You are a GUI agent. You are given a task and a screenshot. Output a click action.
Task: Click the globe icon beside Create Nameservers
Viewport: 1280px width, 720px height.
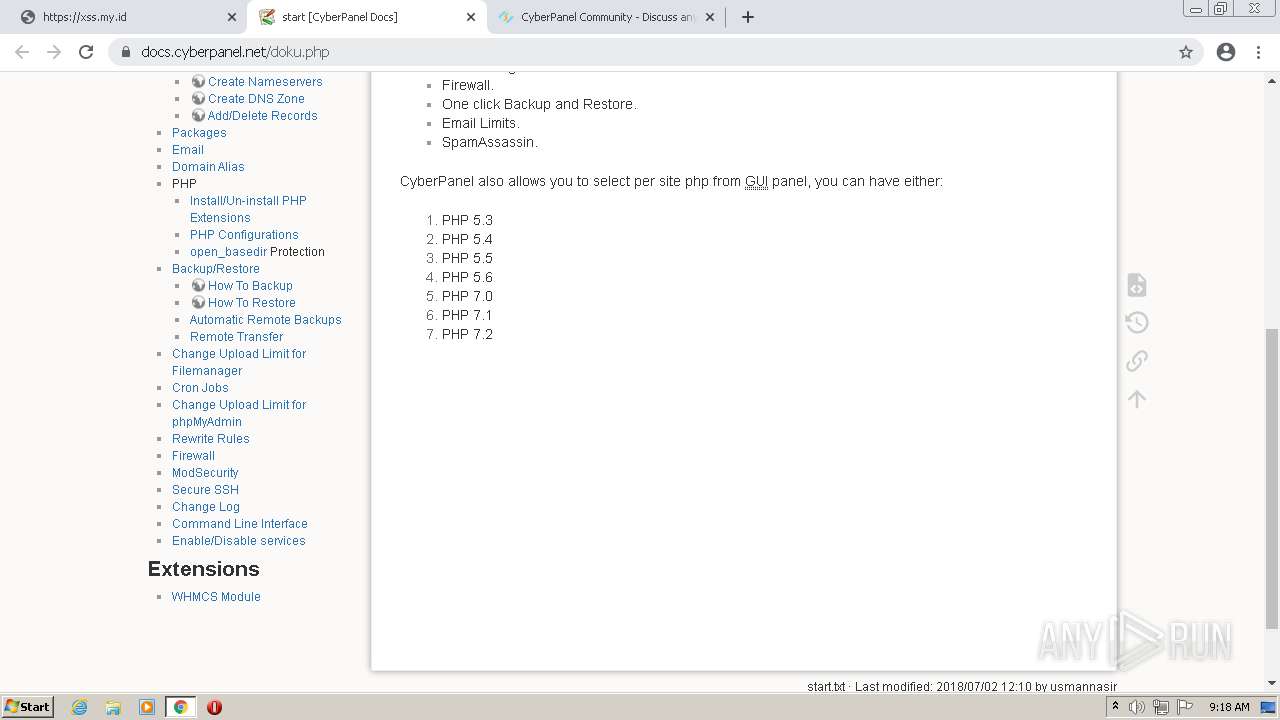point(198,81)
